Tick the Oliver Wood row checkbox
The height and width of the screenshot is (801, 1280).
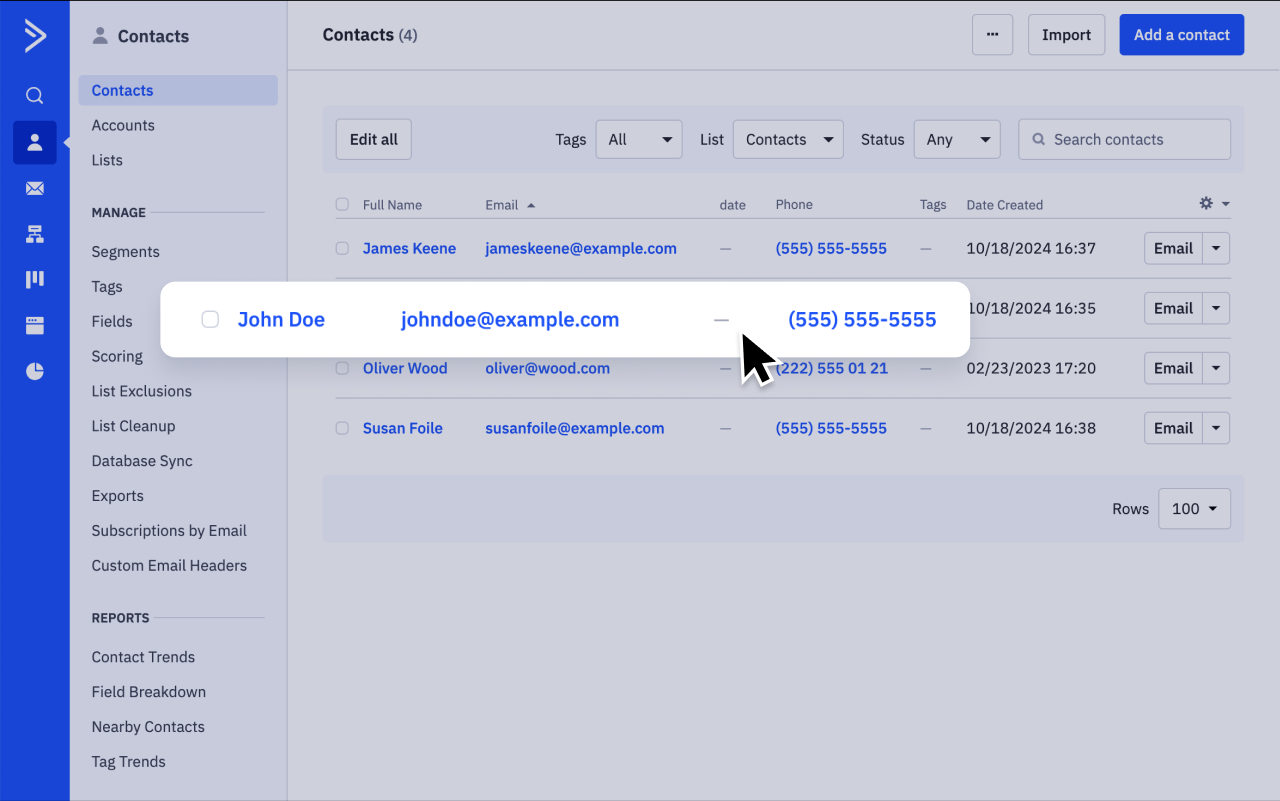(x=342, y=368)
